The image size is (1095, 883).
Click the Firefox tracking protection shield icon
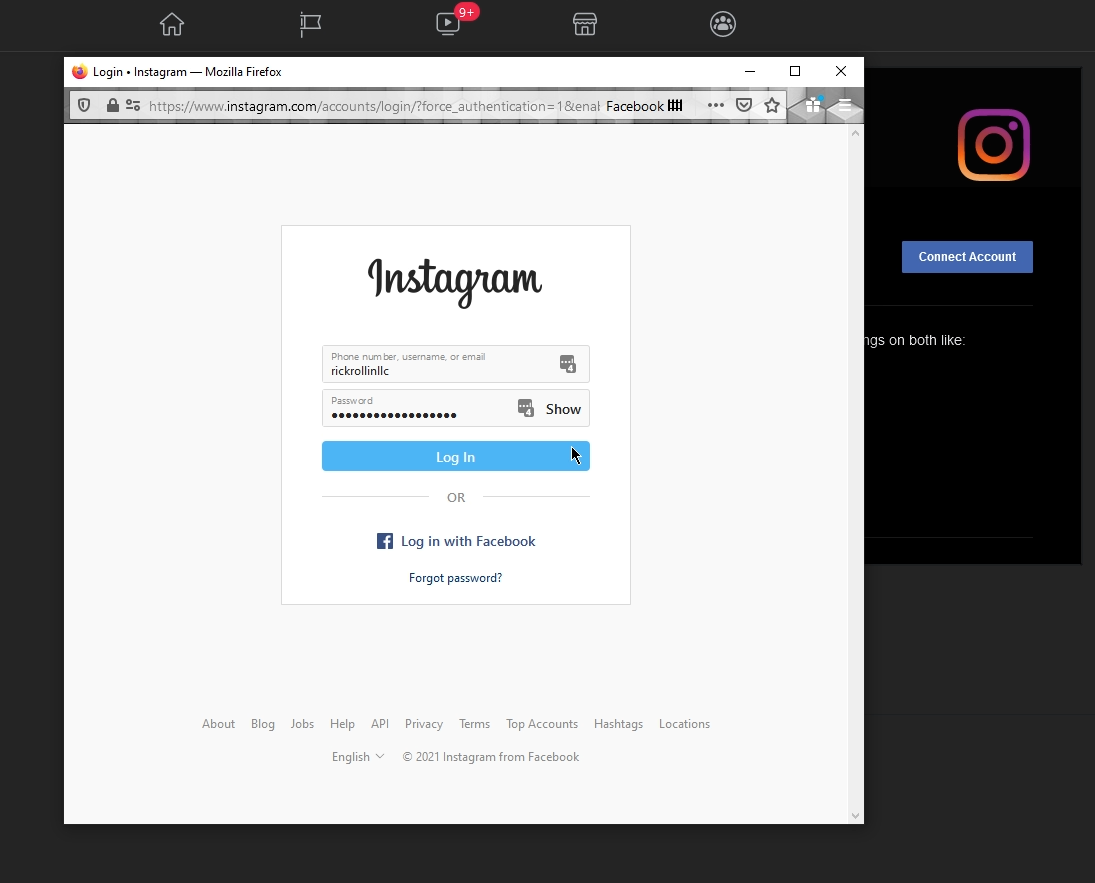pos(84,105)
